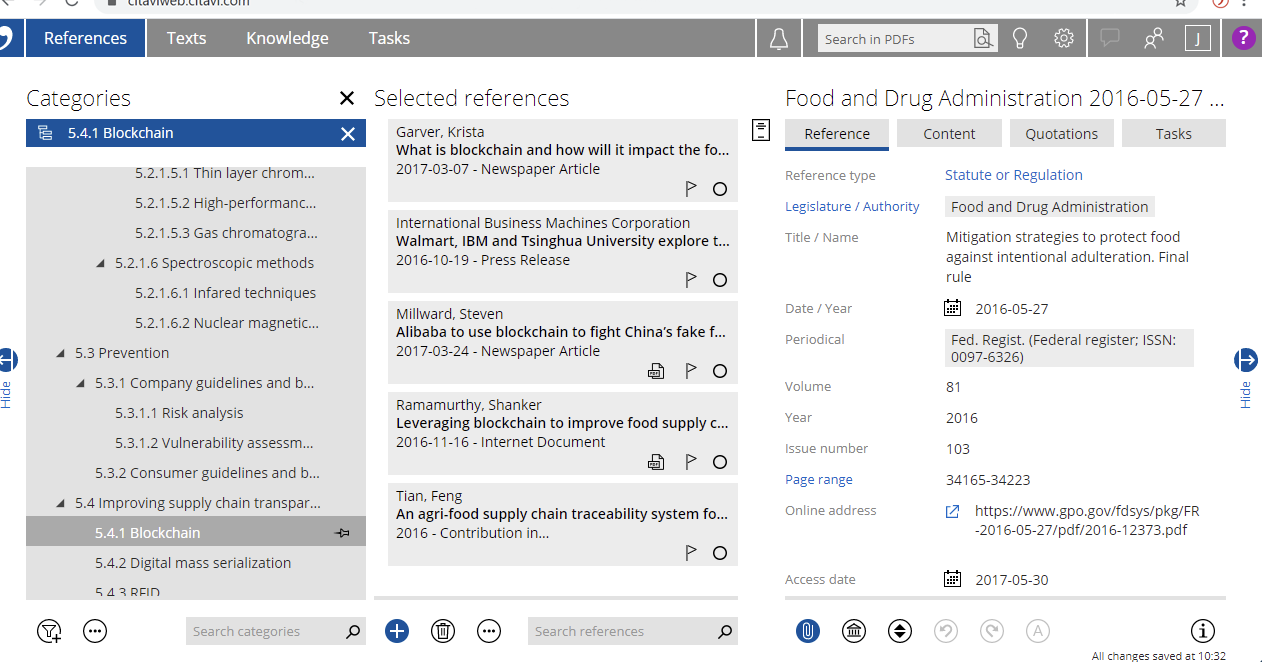Click the paperclip attachment icon

808,631
